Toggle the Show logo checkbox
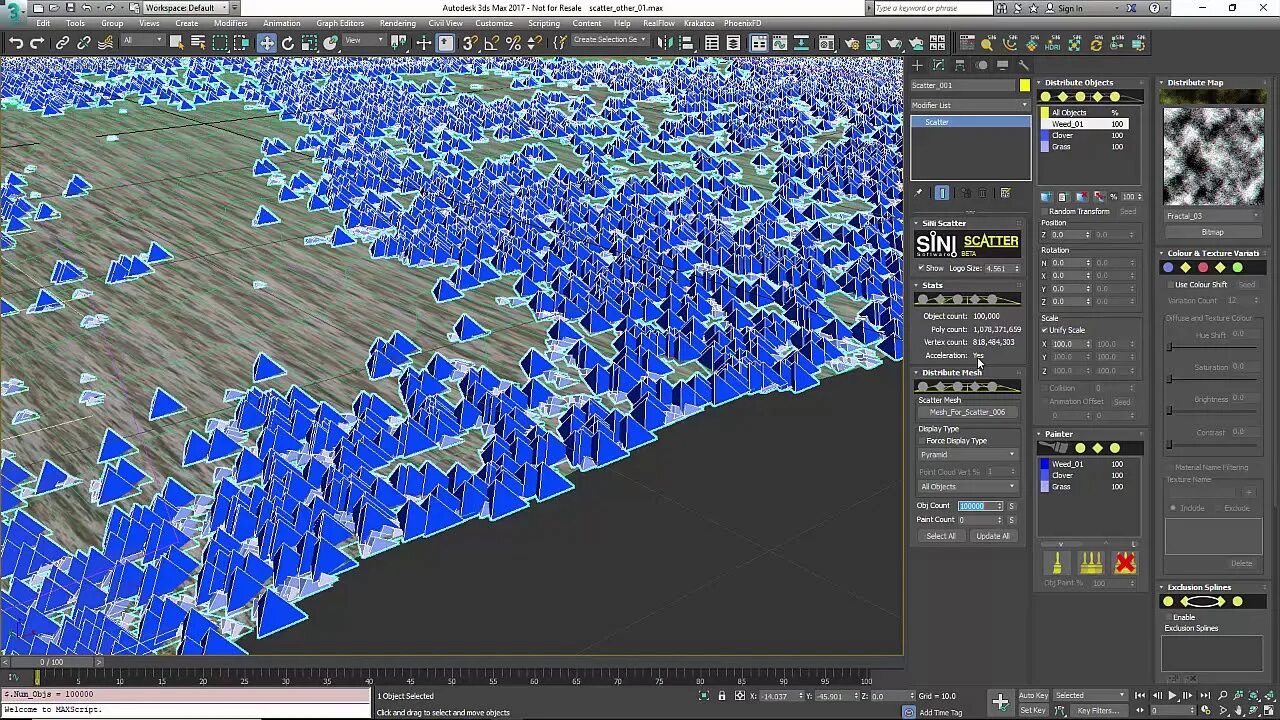1280x720 pixels. 922,268
